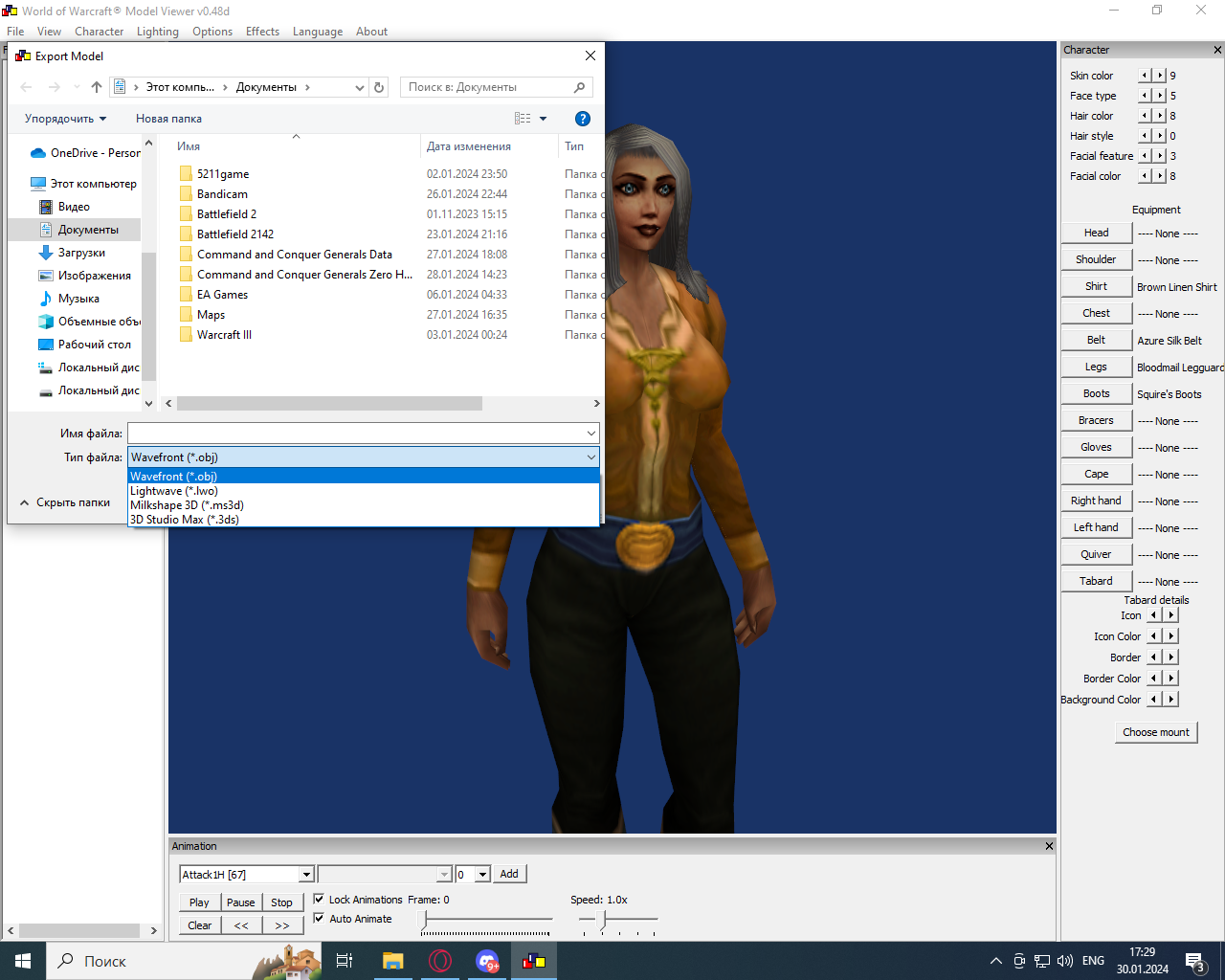This screenshot has width=1225, height=980.
Task: Decrease Hair style with left arrow
Action: point(1145,135)
